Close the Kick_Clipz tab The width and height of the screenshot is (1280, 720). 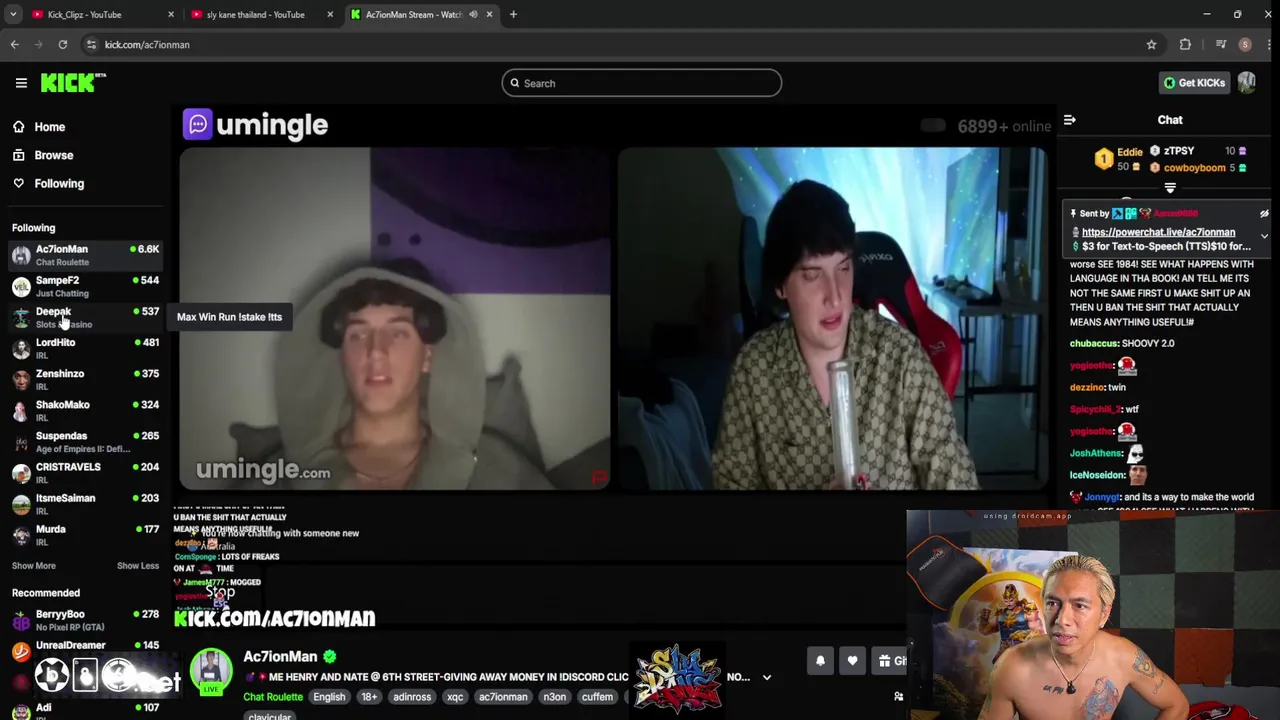coord(170,14)
